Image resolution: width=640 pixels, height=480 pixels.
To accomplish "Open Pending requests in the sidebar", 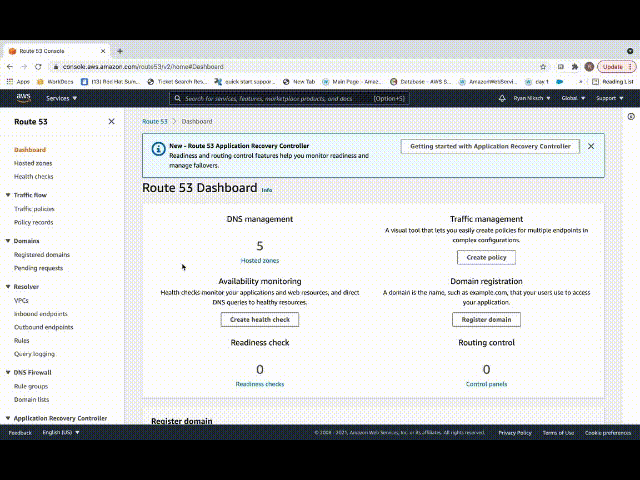I will (x=38, y=268).
